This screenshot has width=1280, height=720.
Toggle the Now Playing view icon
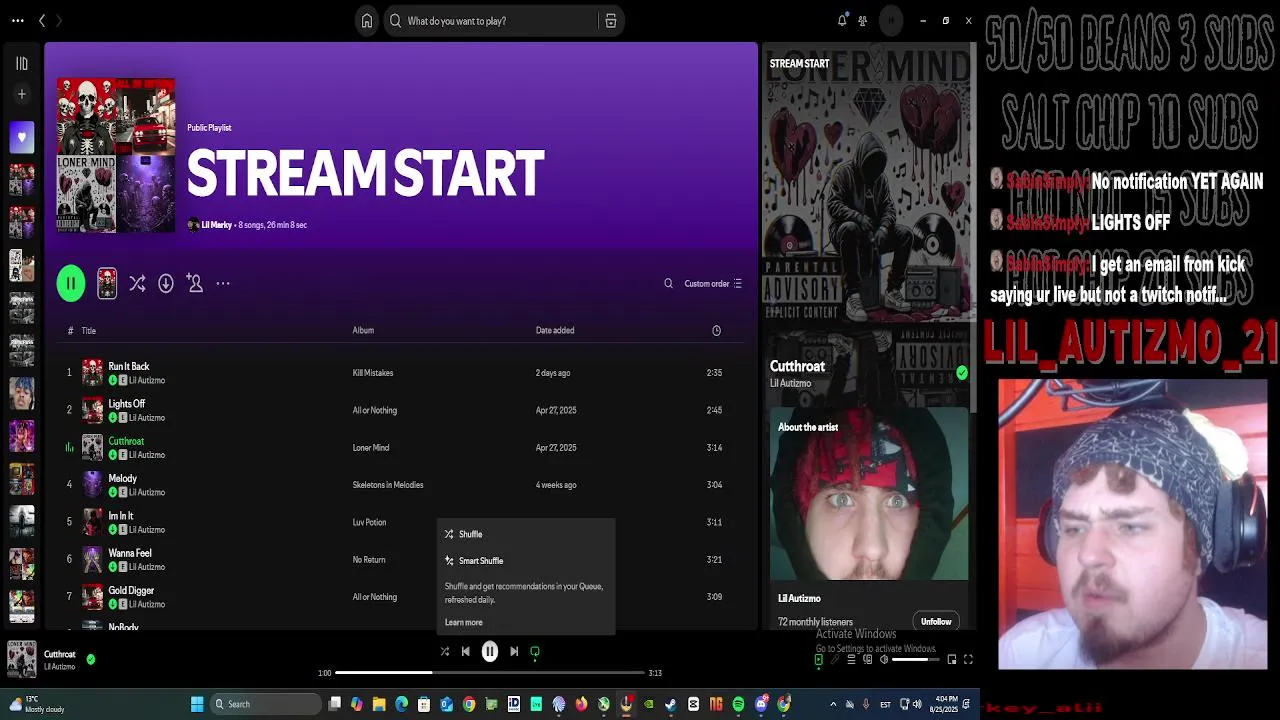818,660
